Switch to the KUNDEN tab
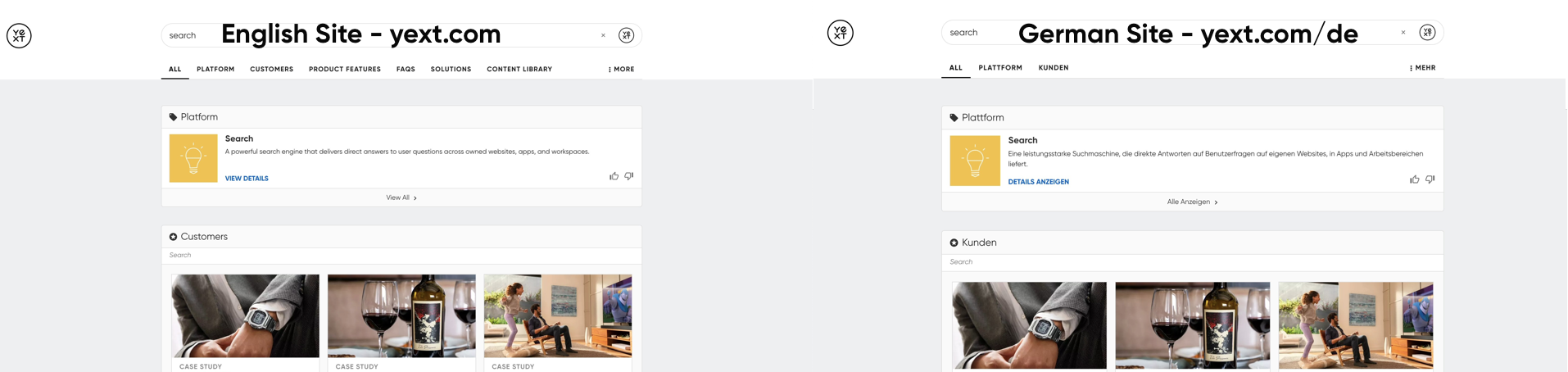1568x372 pixels. 1054,68
